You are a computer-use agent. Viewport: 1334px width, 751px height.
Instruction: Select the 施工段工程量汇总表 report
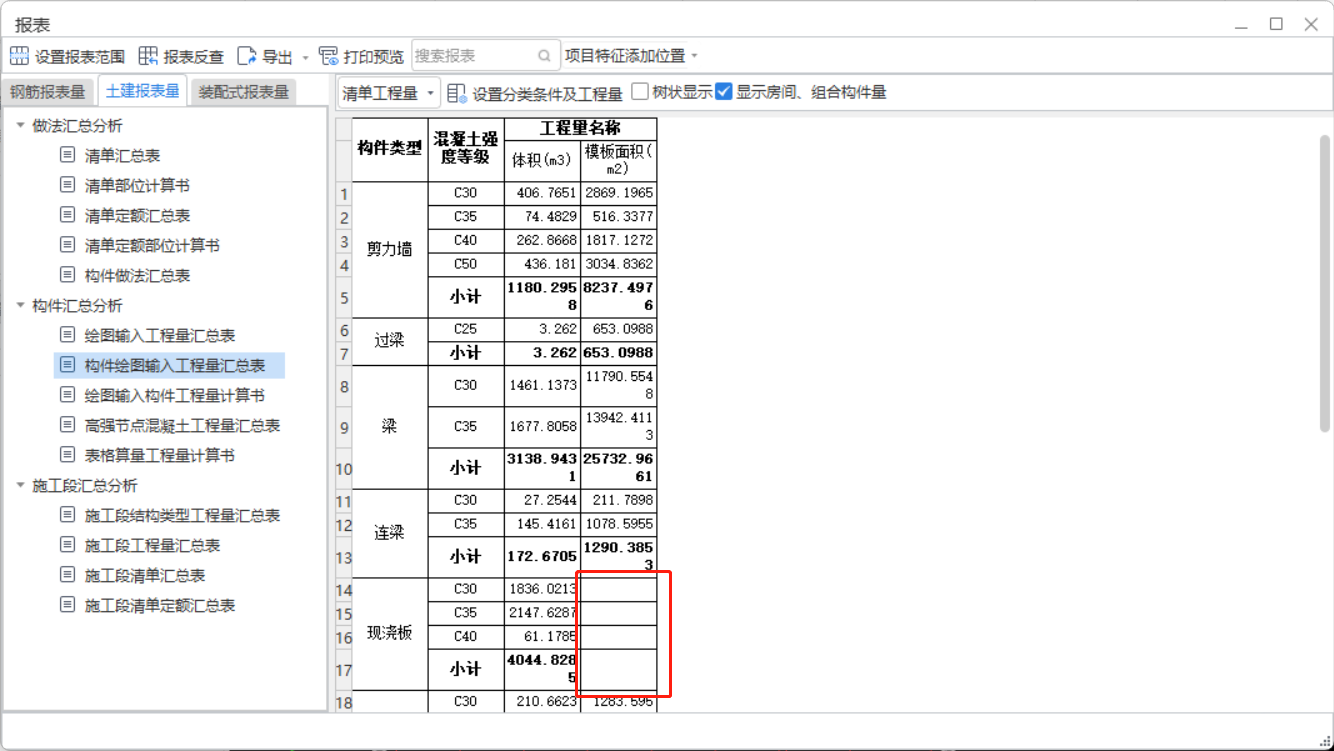[x=152, y=545]
